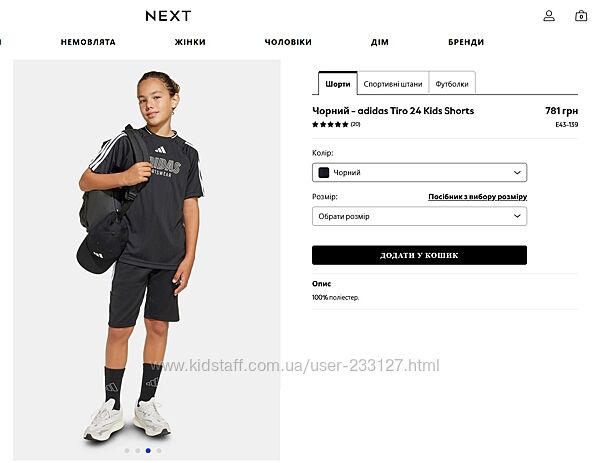Expand the Колір dropdown showing Чорний
The height and width of the screenshot is (463, 600).
click(x=419, y=173)
